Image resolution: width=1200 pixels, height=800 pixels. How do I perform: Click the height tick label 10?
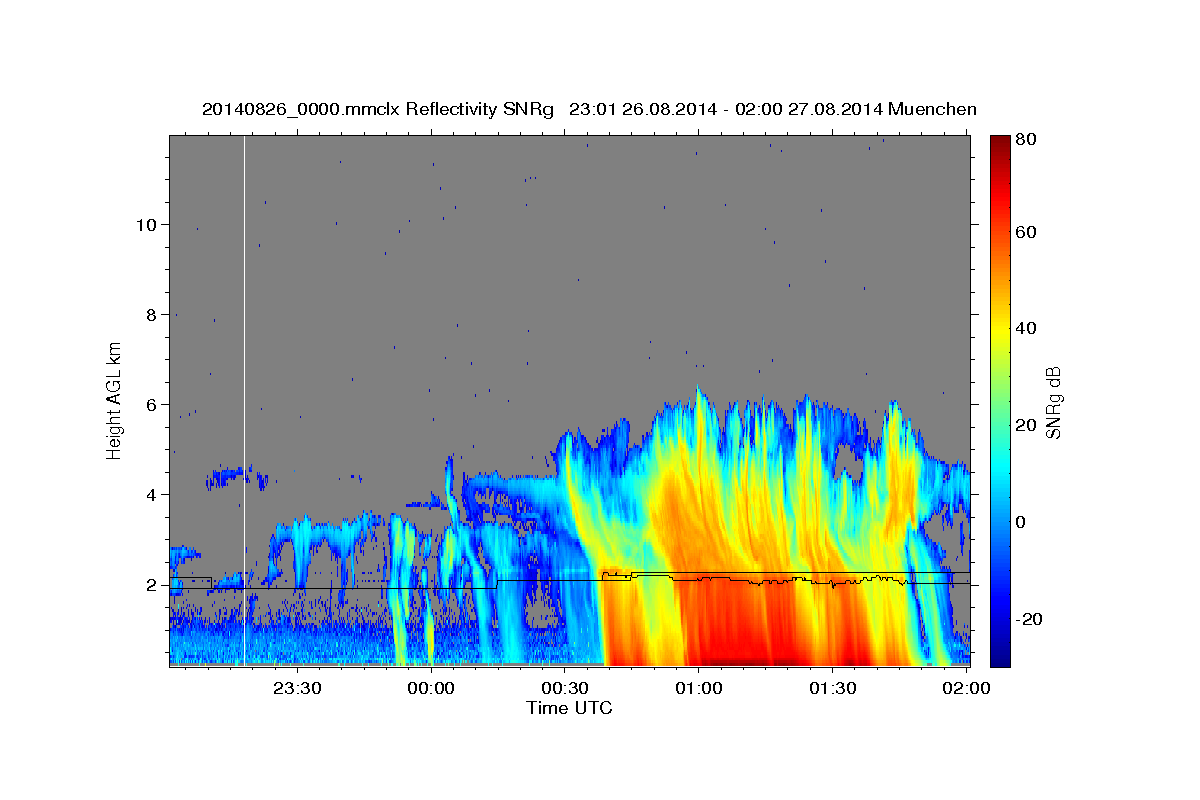[146, 225]
